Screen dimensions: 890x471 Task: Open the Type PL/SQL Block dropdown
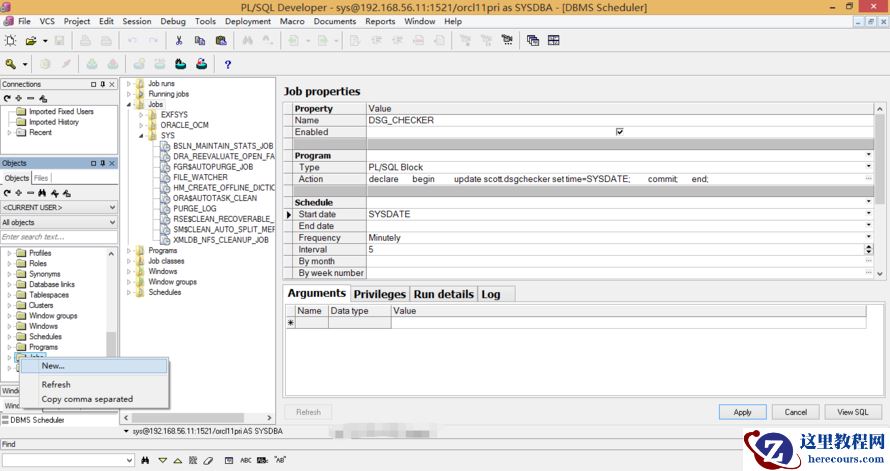pyautogui.click(x=868, y=167)
